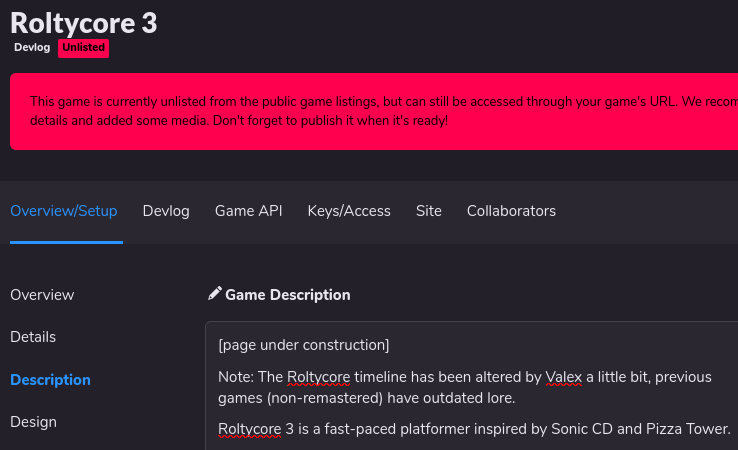Click the red Unlisted badge
The width and height of the screenshot is (738, 450).
pos(84,48)
